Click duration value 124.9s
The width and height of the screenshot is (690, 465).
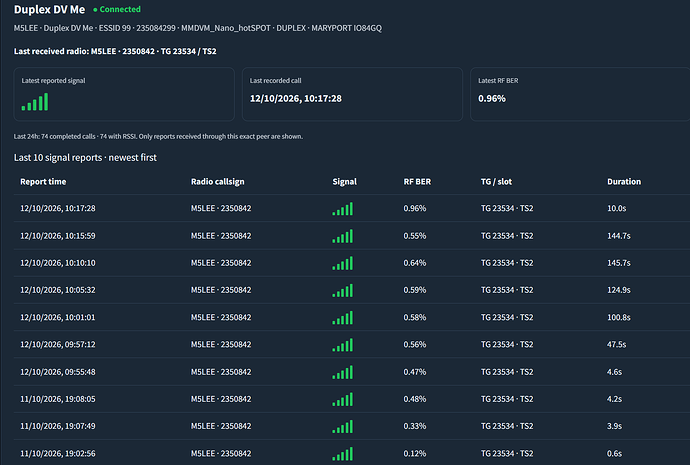coord(619,290)
